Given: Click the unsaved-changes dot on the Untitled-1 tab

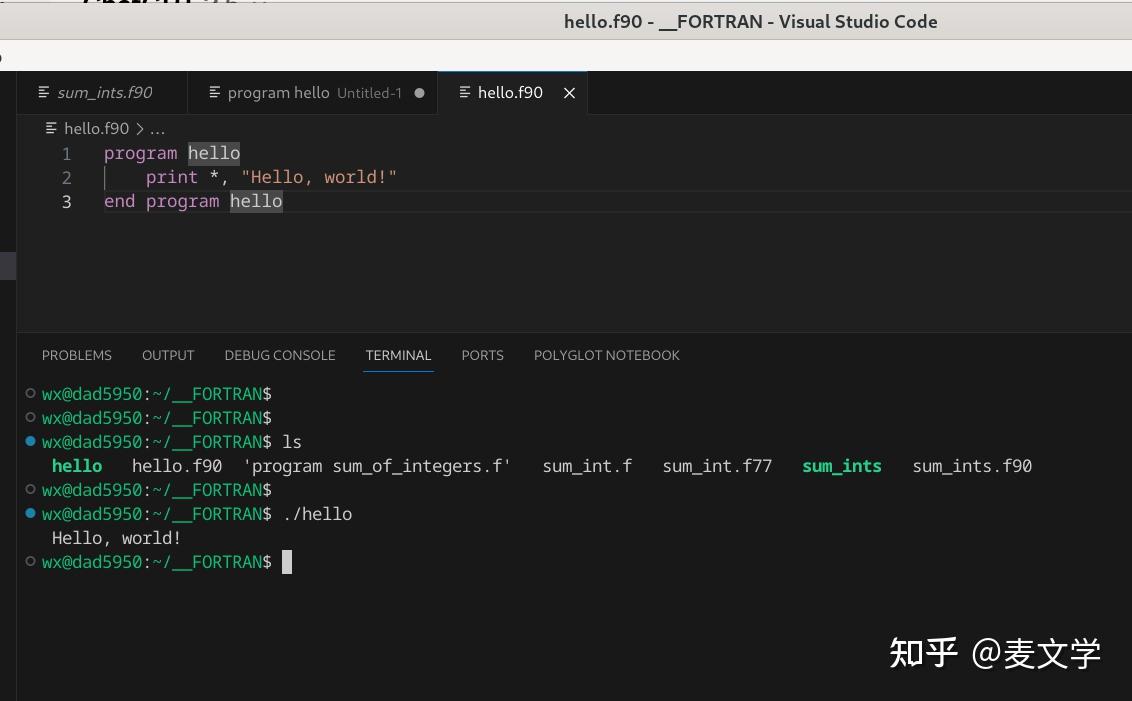Looking at the screenshot, I should click(x=419, y=92).
